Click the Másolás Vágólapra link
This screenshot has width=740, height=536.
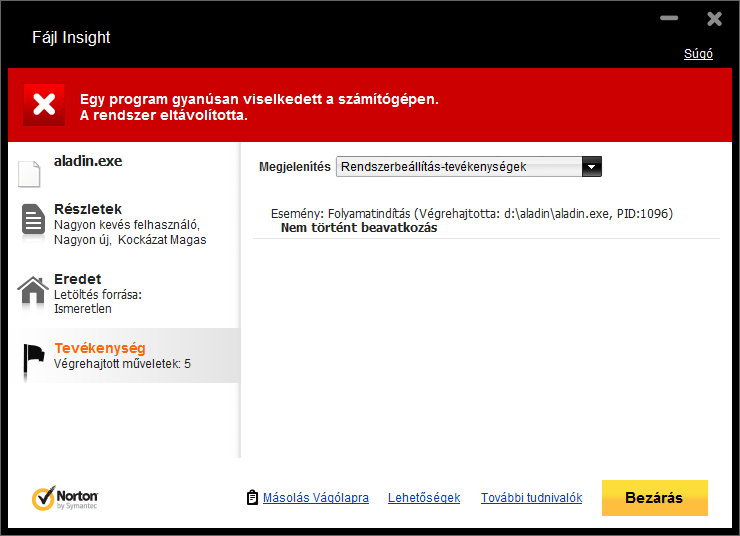pyautogui.click(x=316, y=498)
